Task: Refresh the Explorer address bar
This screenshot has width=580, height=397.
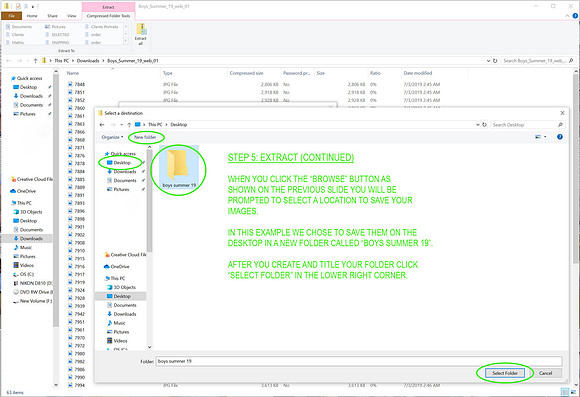Action: 495,61
